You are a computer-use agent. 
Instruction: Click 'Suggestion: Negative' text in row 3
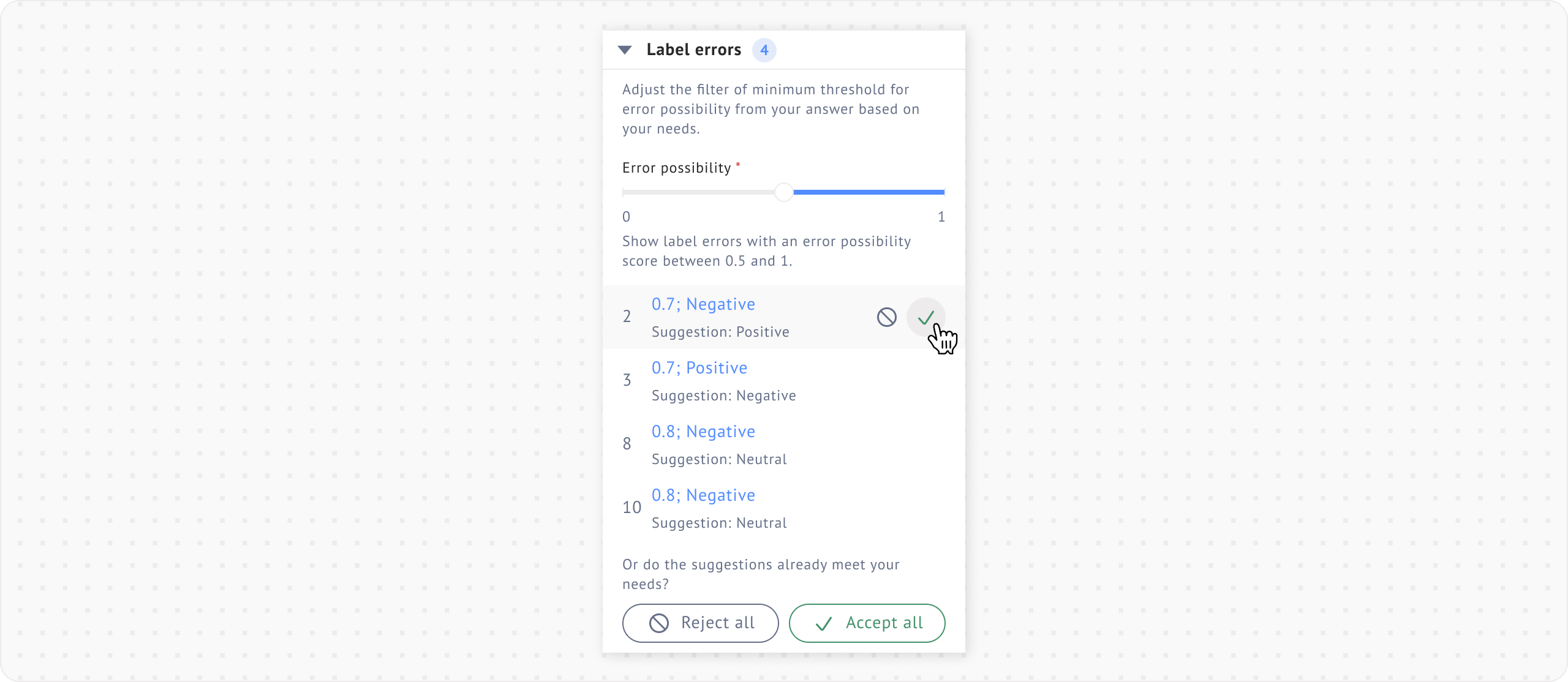(x=723, y=395)
